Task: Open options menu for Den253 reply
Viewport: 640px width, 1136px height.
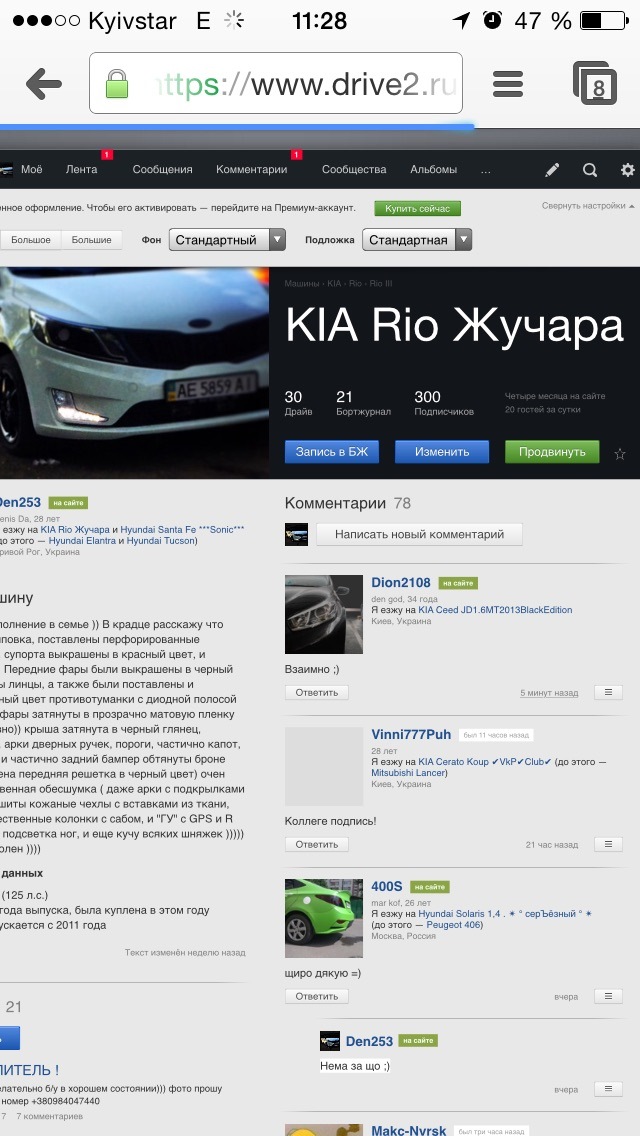Action: point(608,1090)
